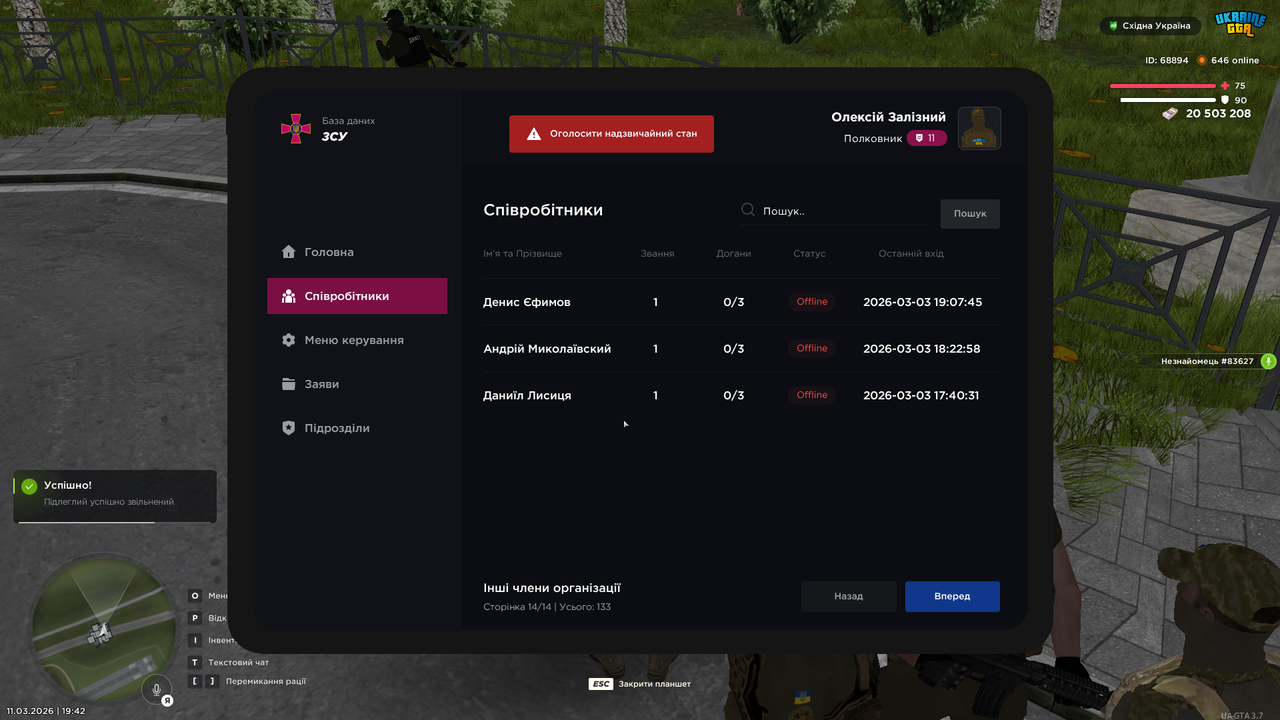The image size is (1280, 720).
Task: Click the shield icon beside Підрозділи
Action: [x=289, y=428]
